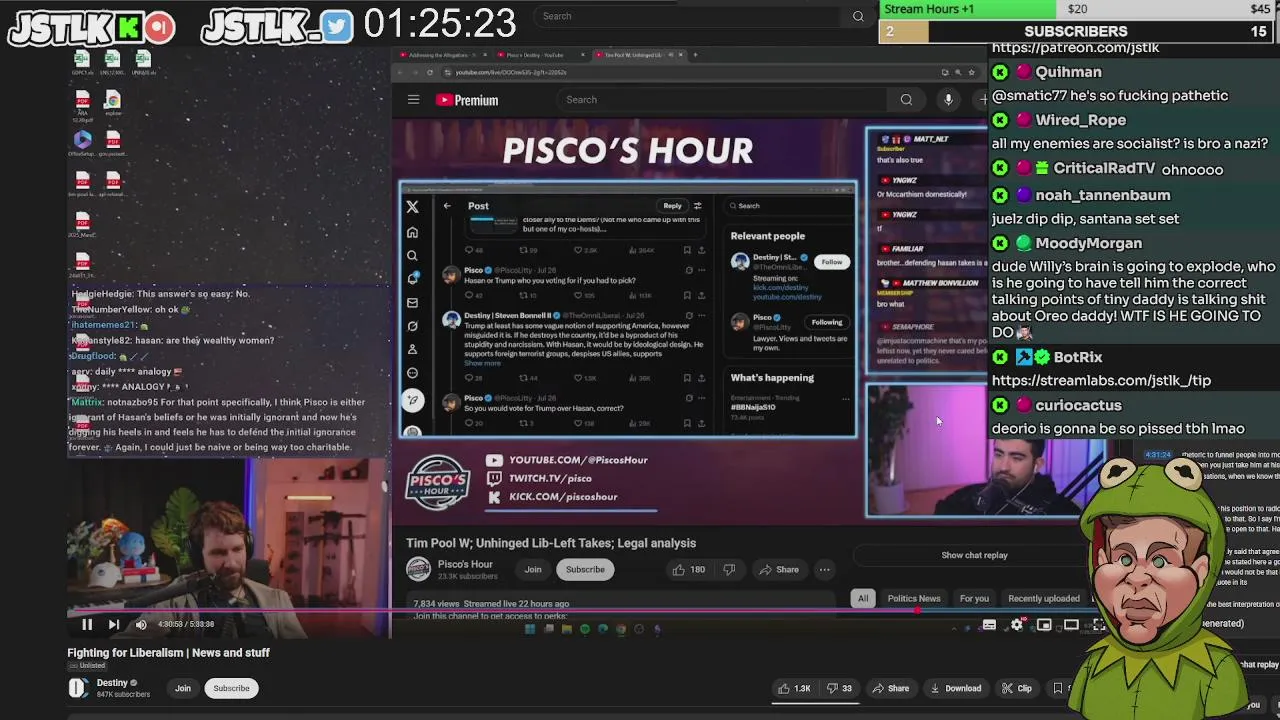
Task: Select the Politics News chip
Action: [914, 598]
